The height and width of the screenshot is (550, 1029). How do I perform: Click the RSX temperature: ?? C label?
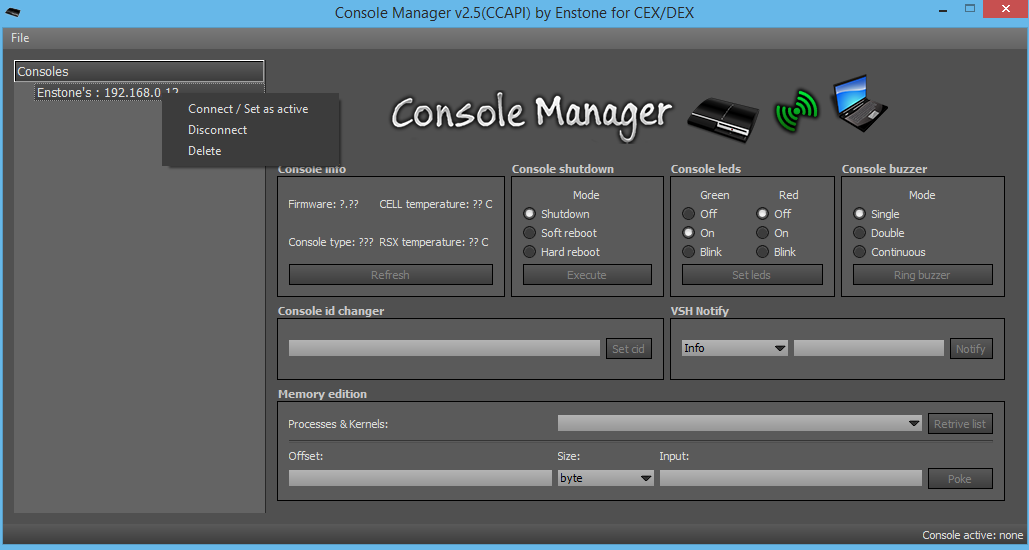434,242
